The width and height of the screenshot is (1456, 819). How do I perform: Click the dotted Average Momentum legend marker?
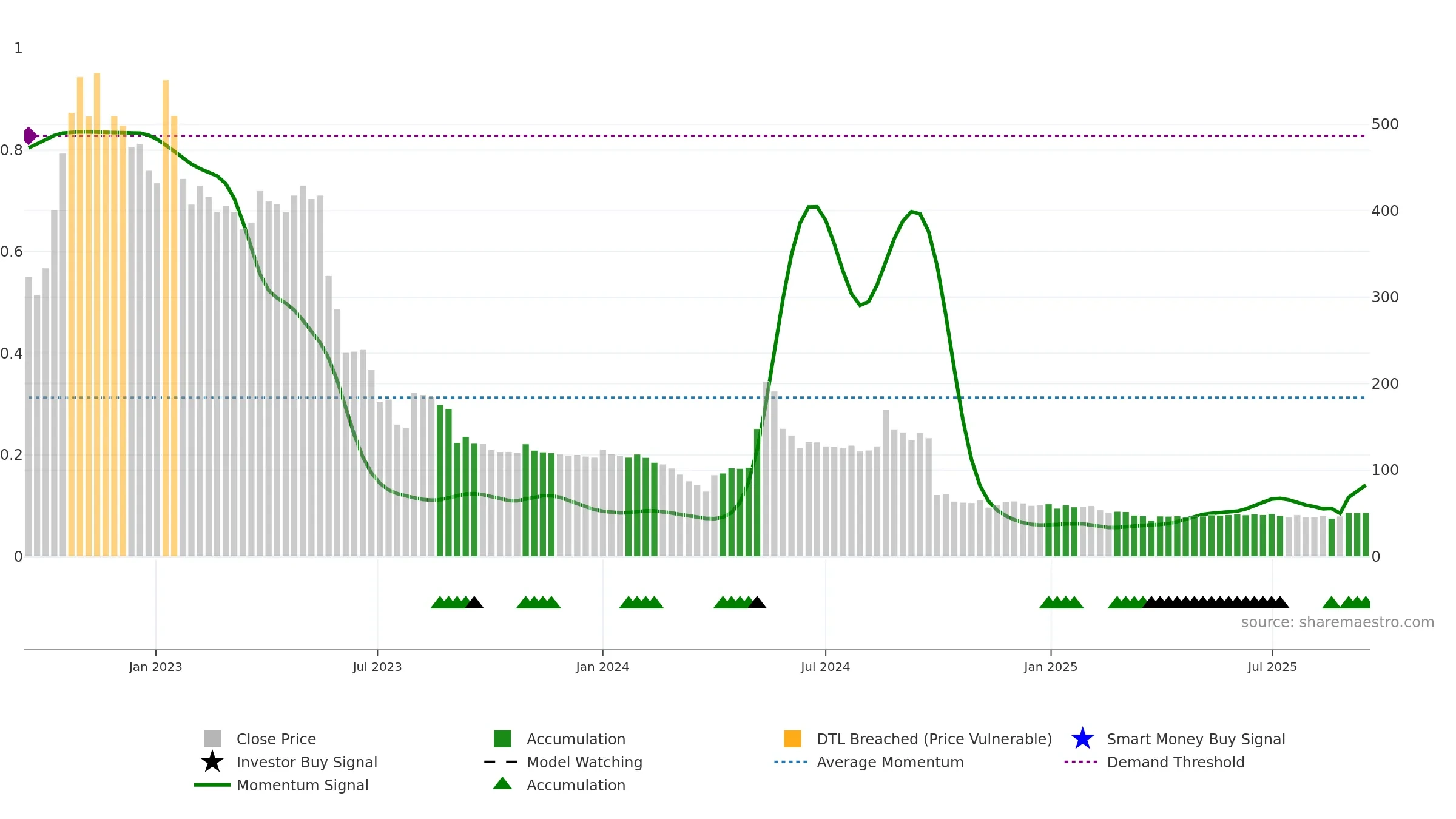tap(791, 762)
